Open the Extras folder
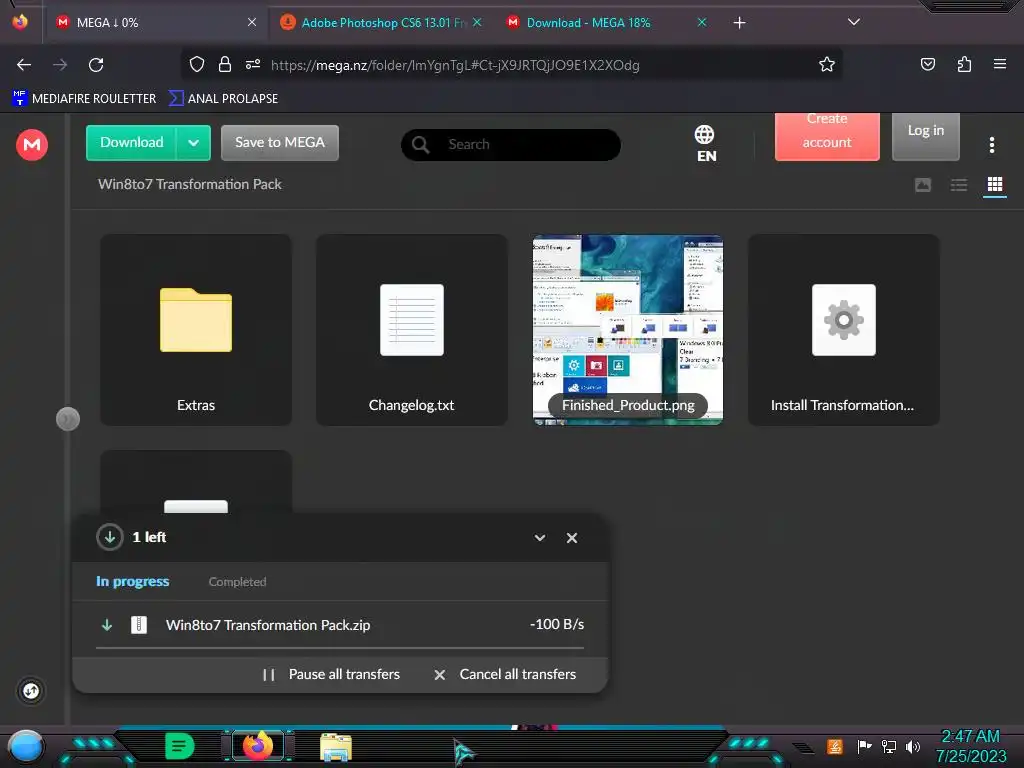 coord(196,330)
